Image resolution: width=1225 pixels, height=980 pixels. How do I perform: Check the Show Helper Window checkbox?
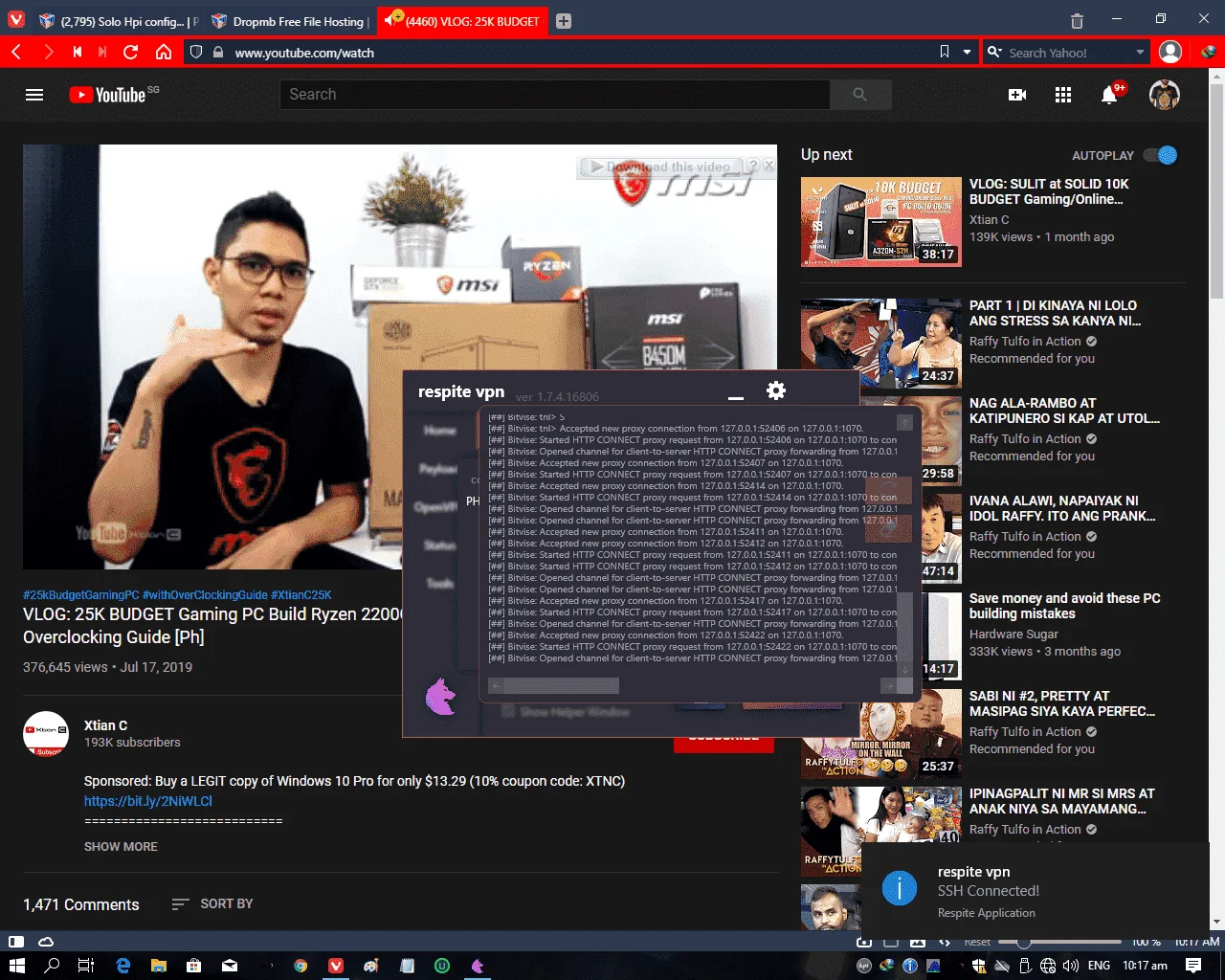pos(508,711)
